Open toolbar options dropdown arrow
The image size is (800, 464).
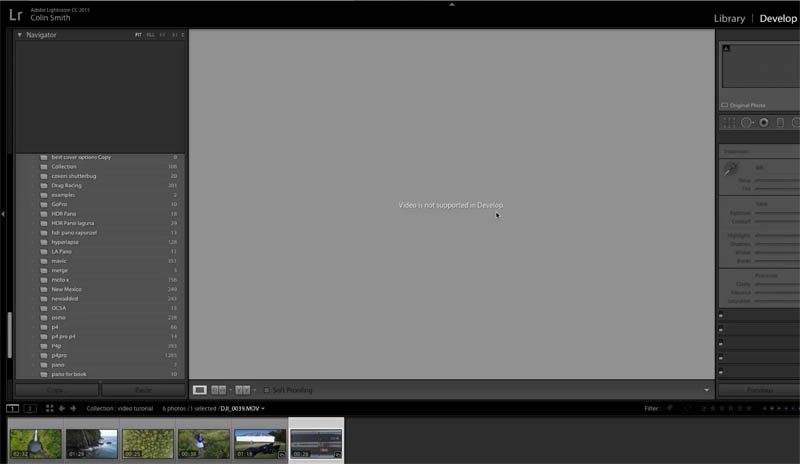[707, 390]
